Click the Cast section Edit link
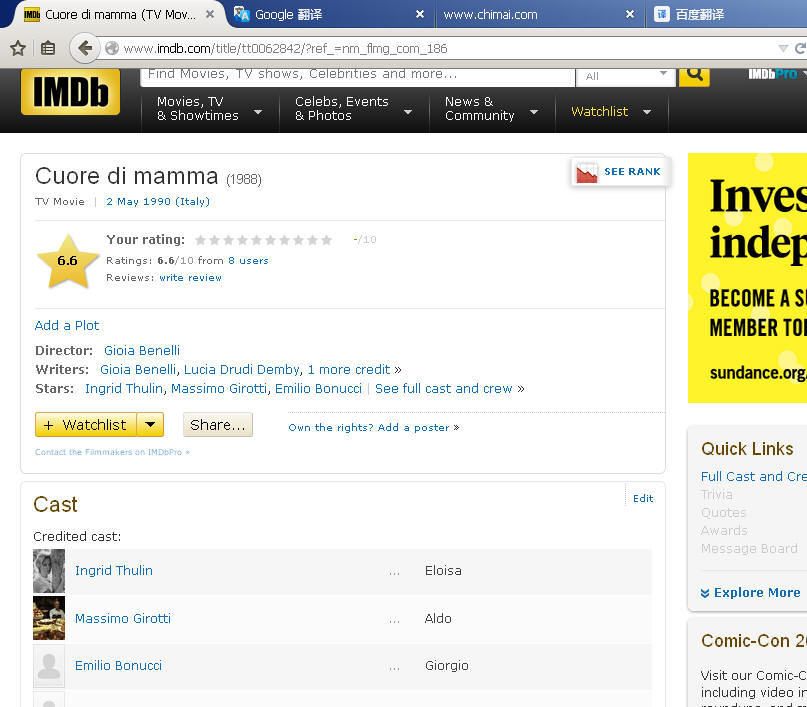 [x=643, y=499]
